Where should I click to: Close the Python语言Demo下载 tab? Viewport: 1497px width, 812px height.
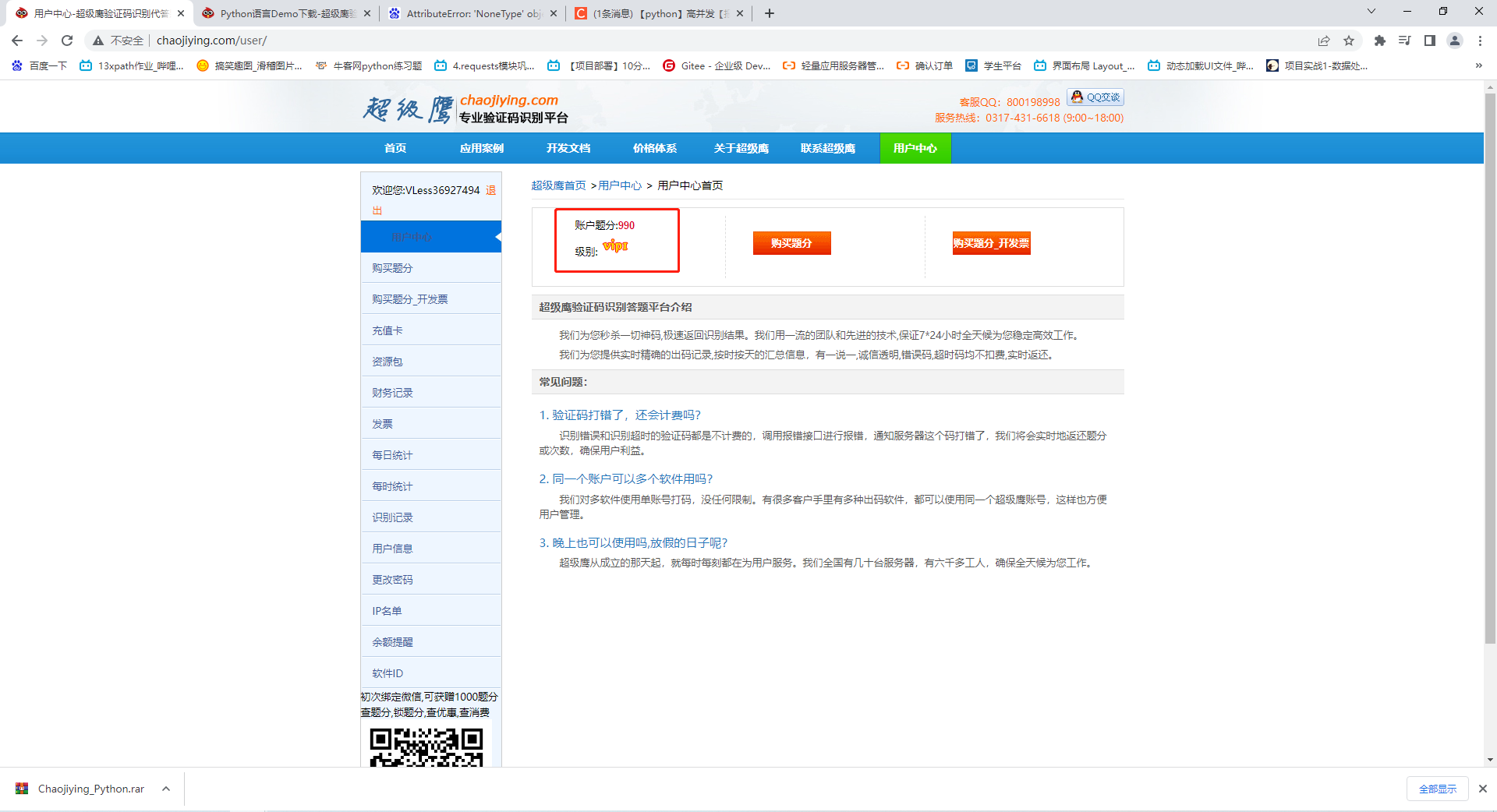[367, 13]
